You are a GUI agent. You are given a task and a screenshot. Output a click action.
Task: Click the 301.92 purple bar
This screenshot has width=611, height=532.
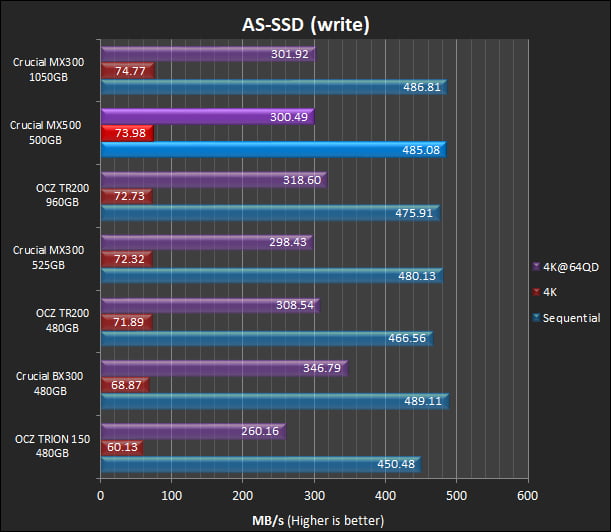click(x=208, y=54)
